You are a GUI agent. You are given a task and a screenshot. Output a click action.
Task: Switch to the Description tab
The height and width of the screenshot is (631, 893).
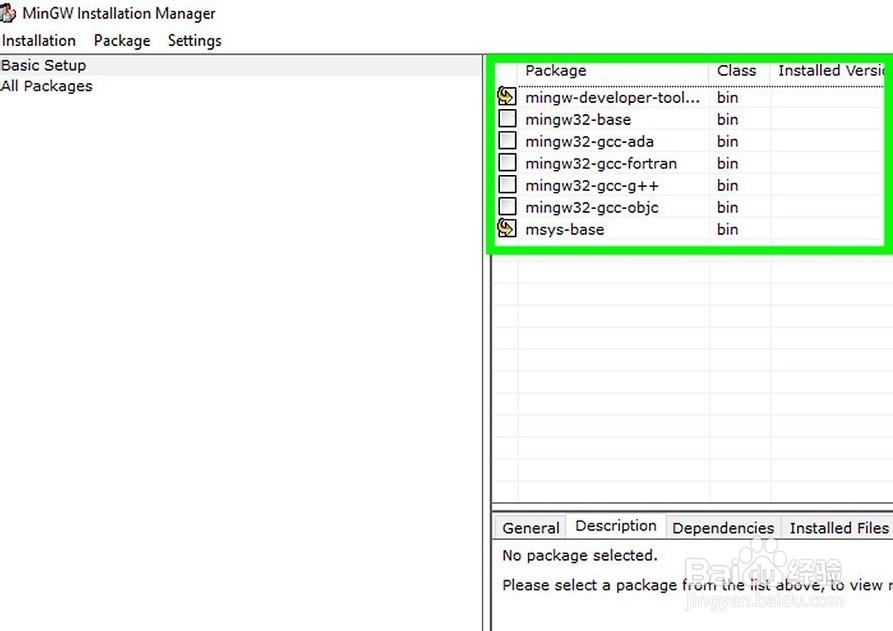pos(616,526)
